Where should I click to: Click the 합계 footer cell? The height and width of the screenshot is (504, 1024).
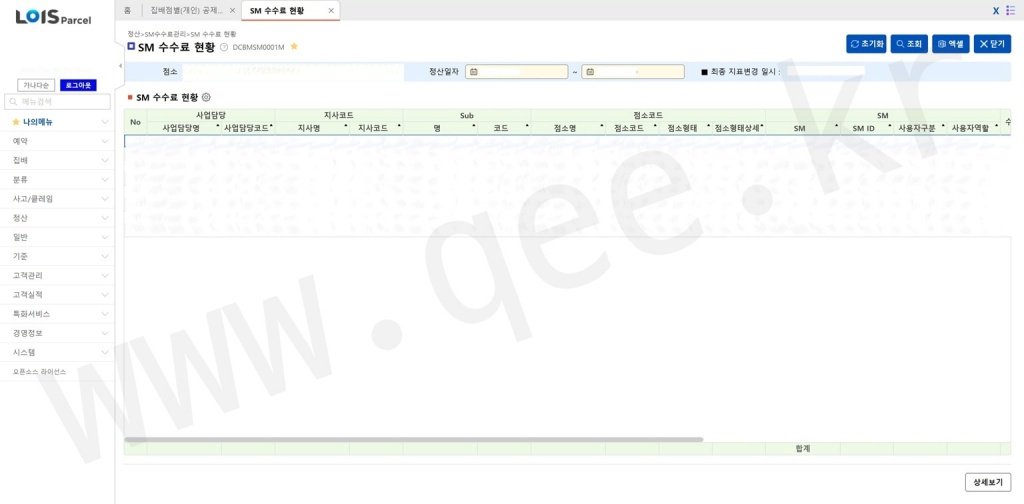[803, 449]
